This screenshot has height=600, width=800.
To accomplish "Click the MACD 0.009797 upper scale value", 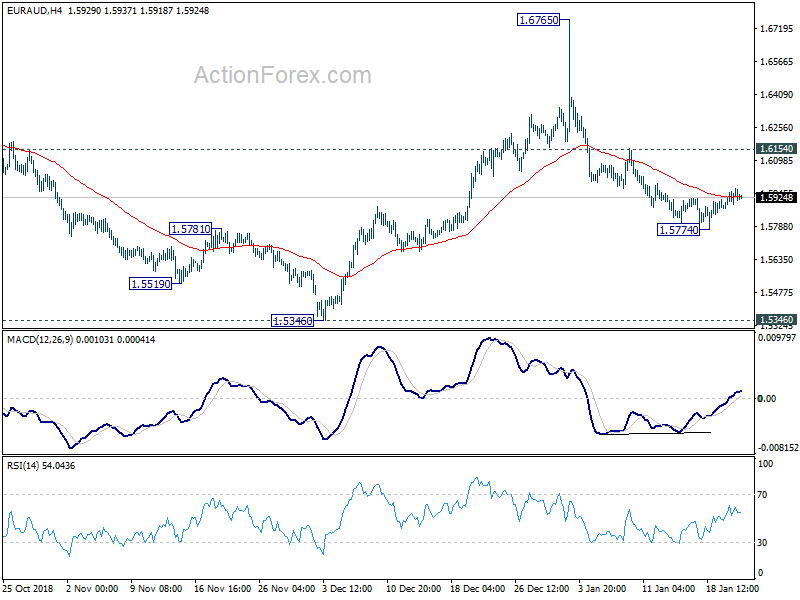I will [777, 338].
